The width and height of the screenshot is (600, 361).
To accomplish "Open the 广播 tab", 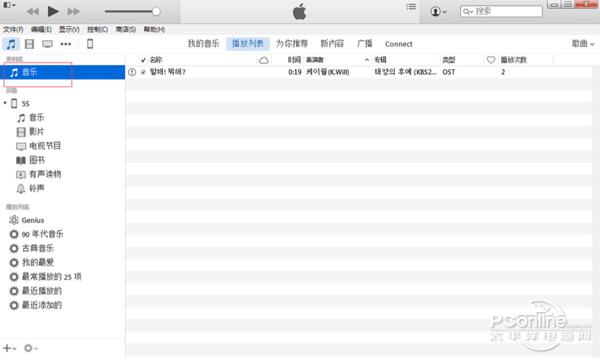I will point(364,44).
